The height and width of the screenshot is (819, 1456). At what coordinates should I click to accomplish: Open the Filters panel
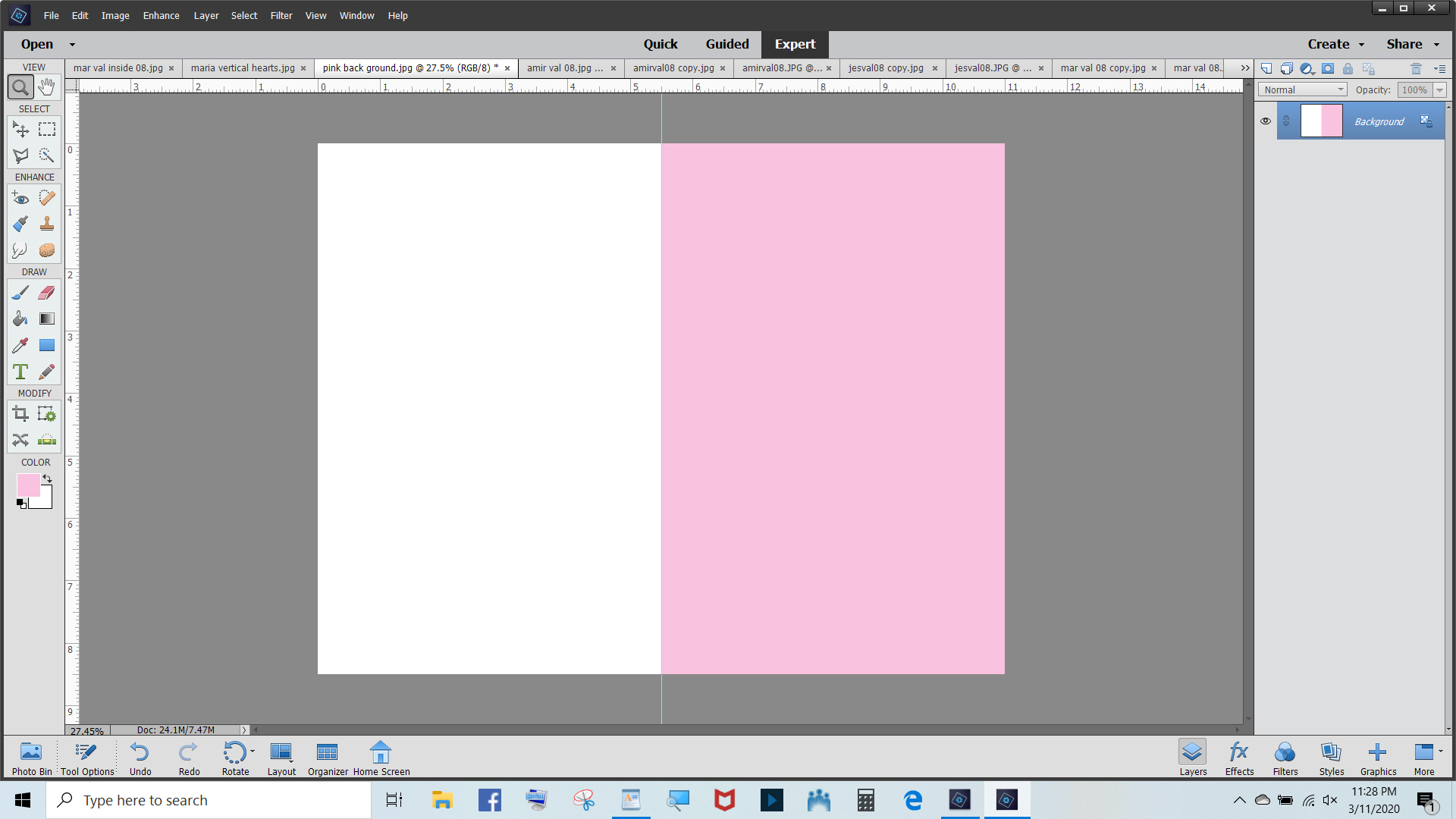click(1285, 757)
